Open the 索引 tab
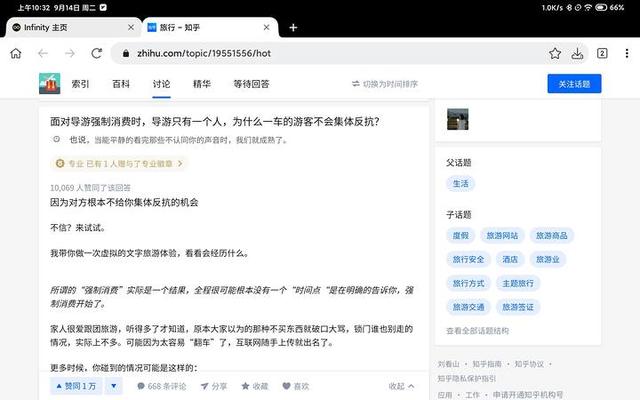The height and width of the screenshot is (400, 640). pyautogui.click(x=80, y=84)
